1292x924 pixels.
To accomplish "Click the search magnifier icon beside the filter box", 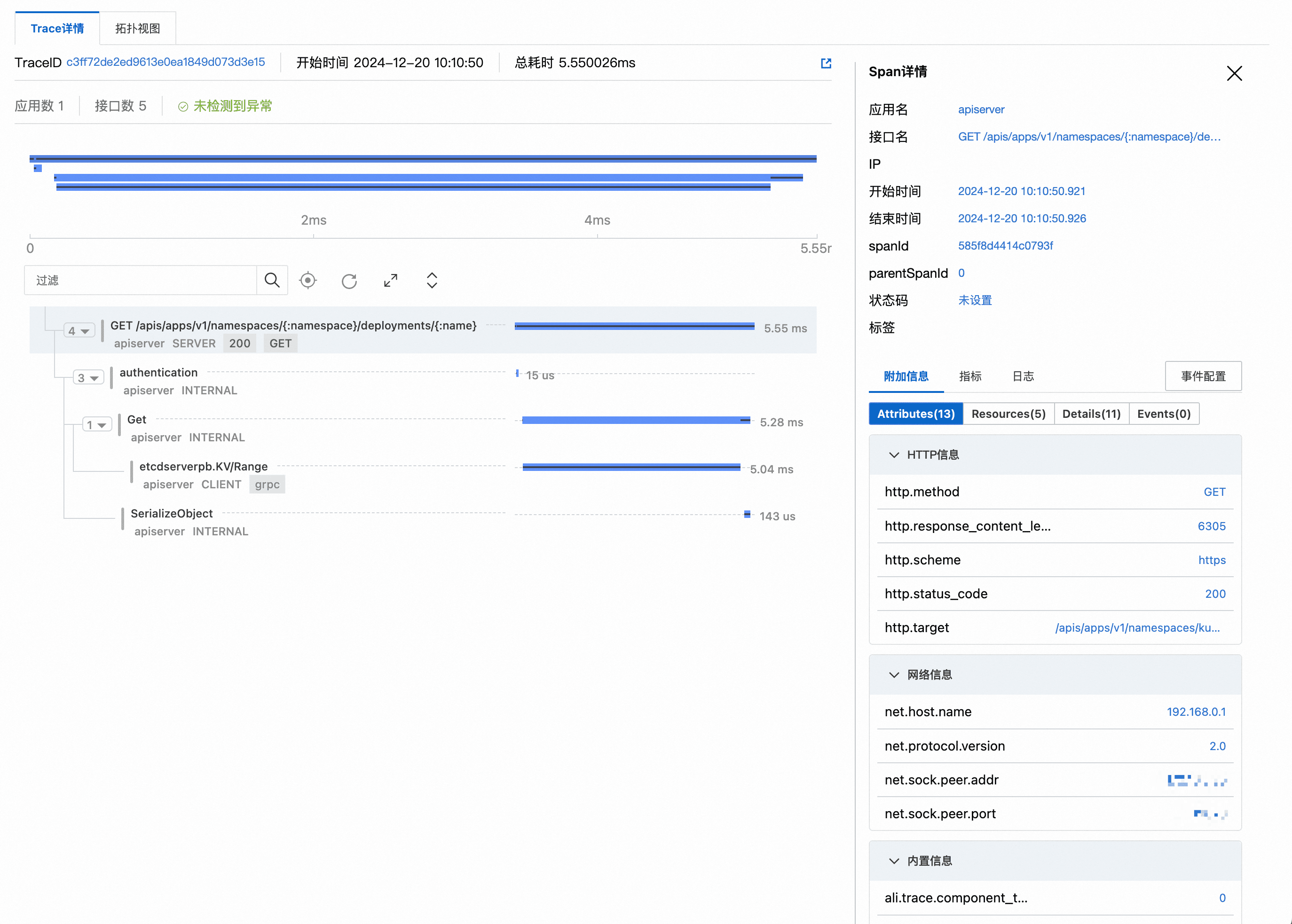I will click(x=272, y=280).
